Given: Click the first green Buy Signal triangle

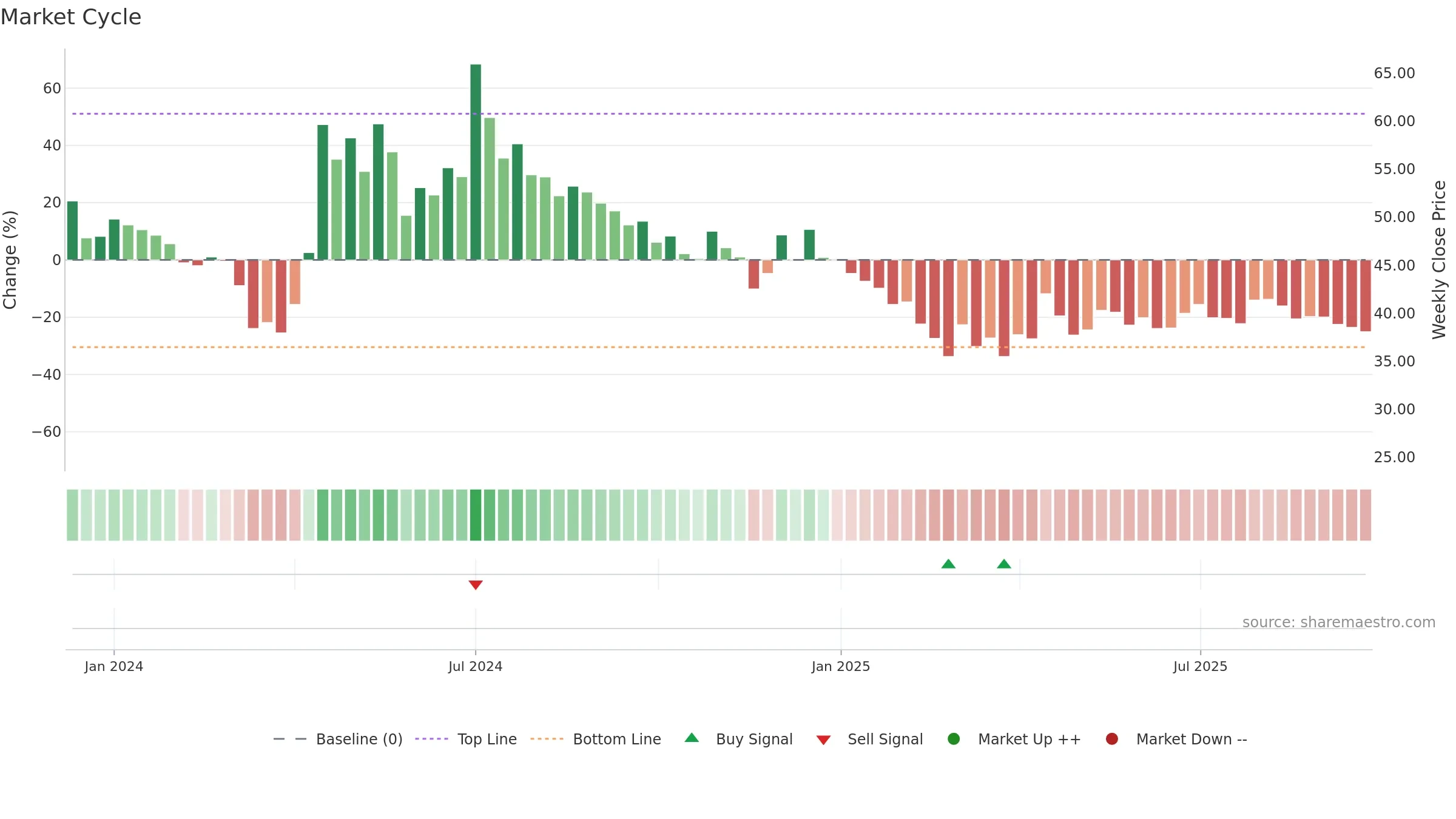Looking at the screenshot, I should (x=948, y=564).
